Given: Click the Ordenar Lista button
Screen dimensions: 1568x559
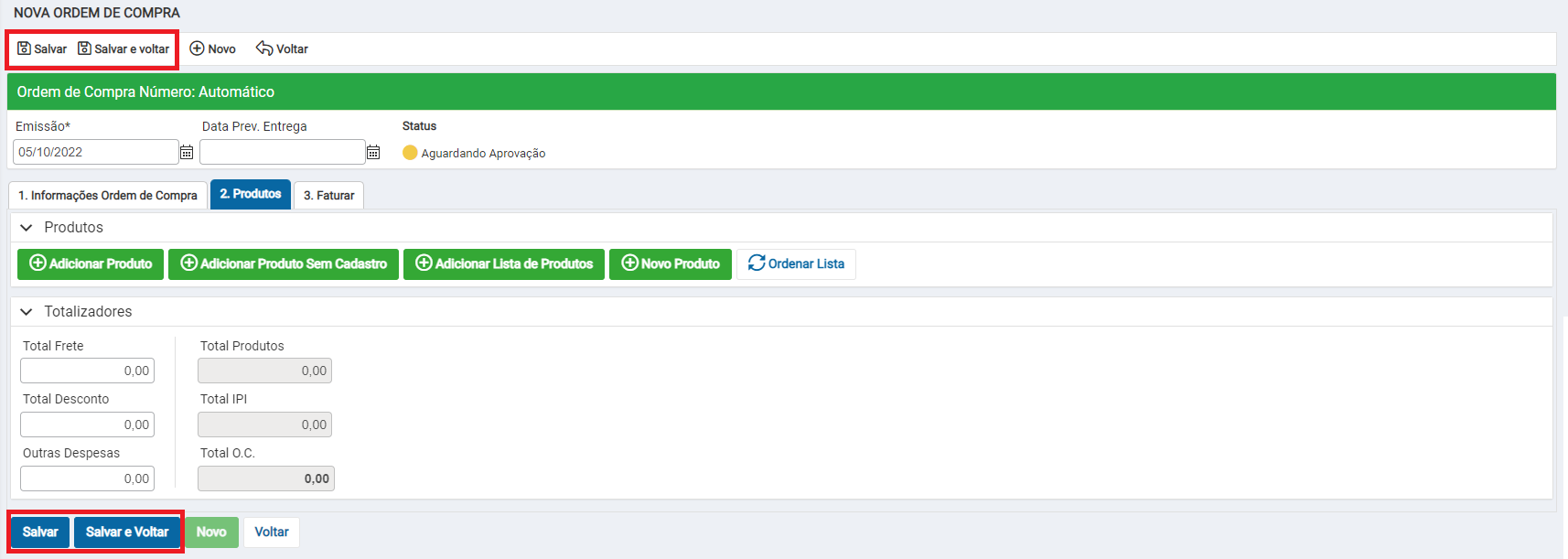Looking at the screenshot, I should 796,263.
